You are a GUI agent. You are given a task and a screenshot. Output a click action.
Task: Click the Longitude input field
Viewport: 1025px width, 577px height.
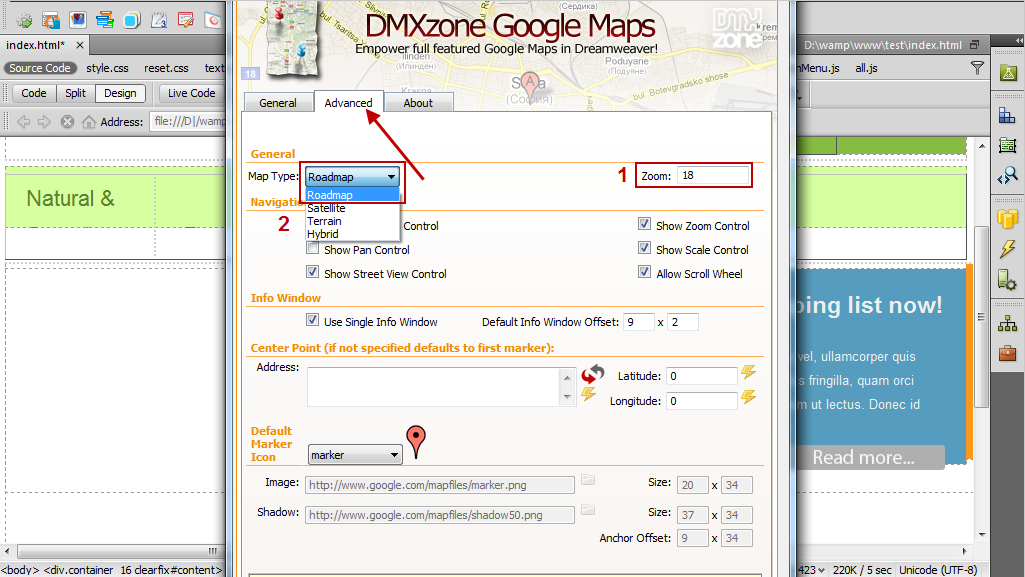(702, 401)
